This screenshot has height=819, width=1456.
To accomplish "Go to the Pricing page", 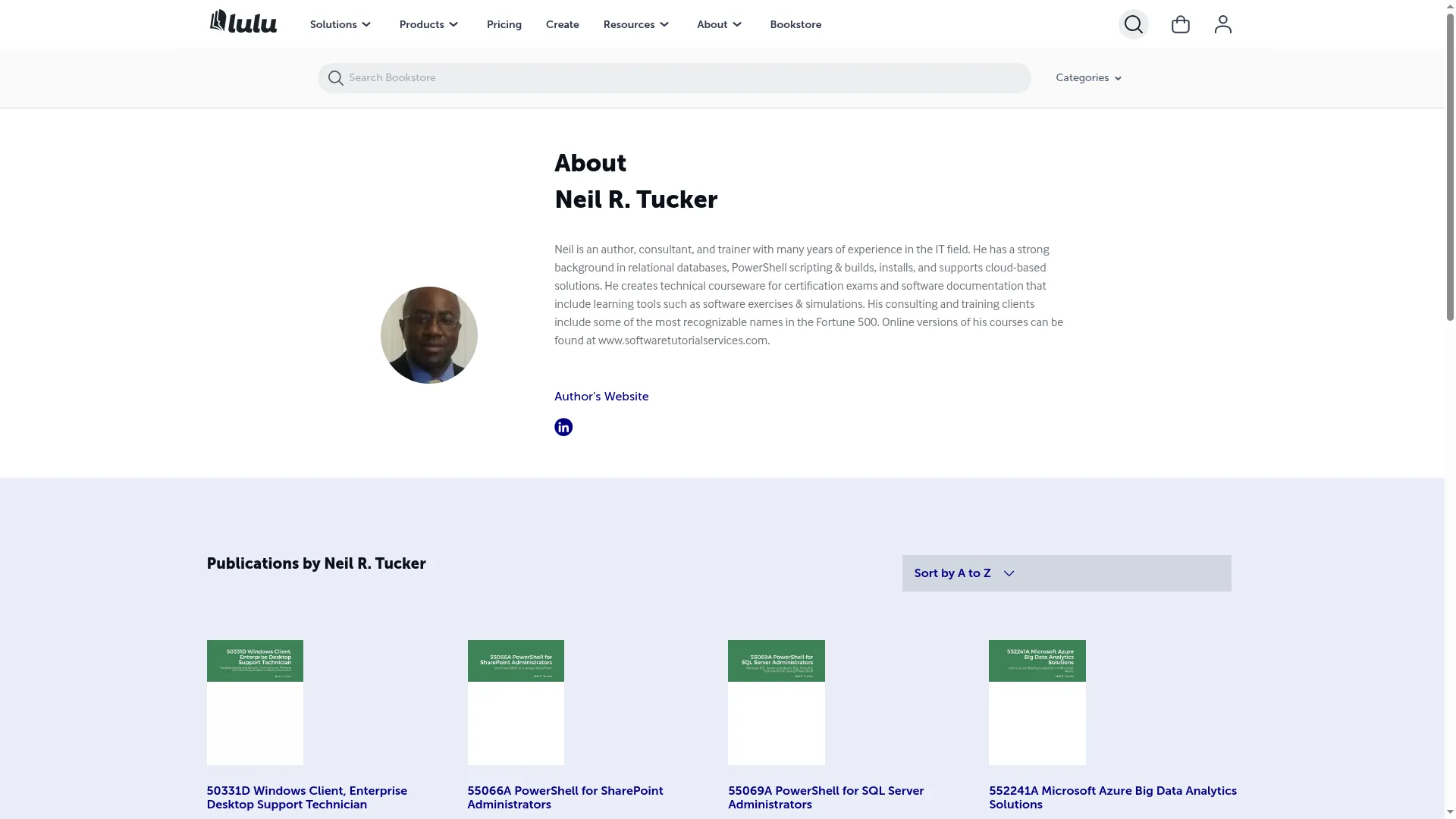I will point(504,24).
